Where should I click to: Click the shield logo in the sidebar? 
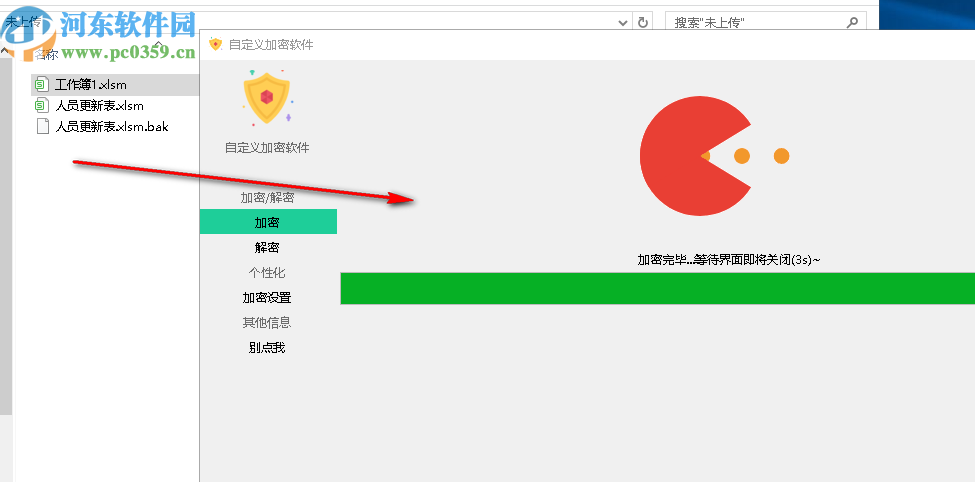pos(267,98)
